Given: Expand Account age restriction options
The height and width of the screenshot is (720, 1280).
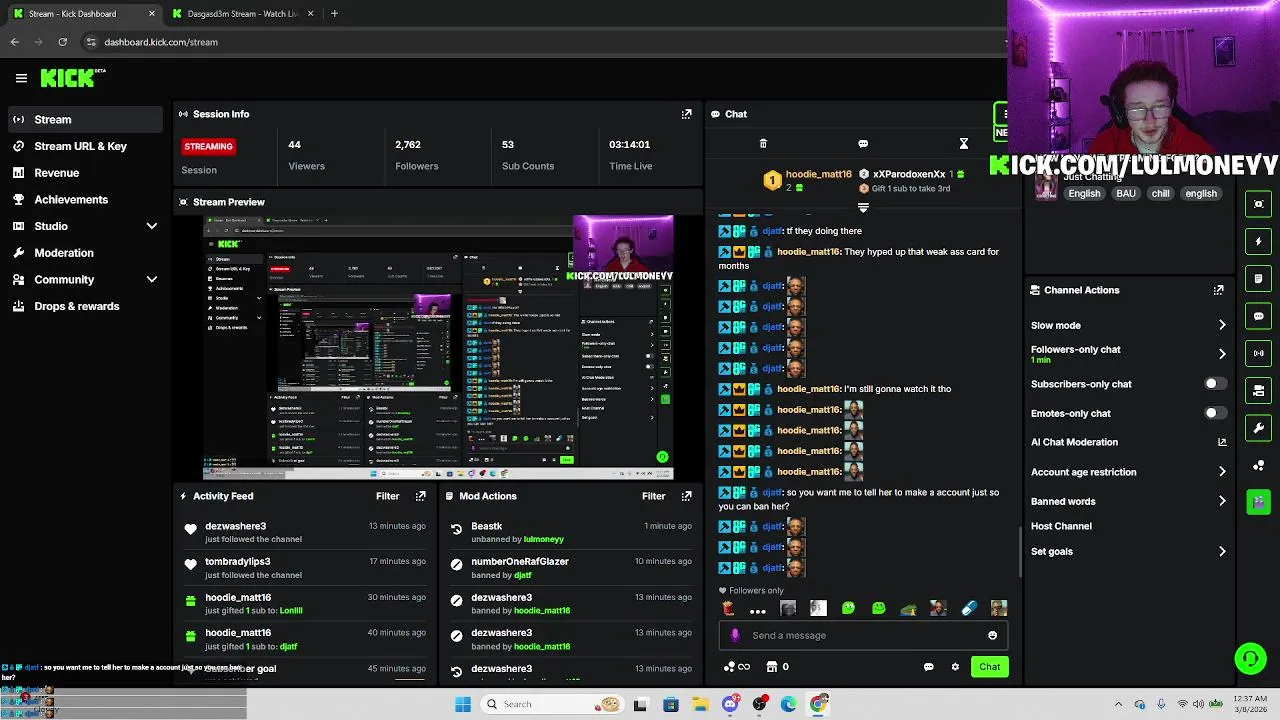Looking at the screenshot, I should click(x=1222, y=472).
